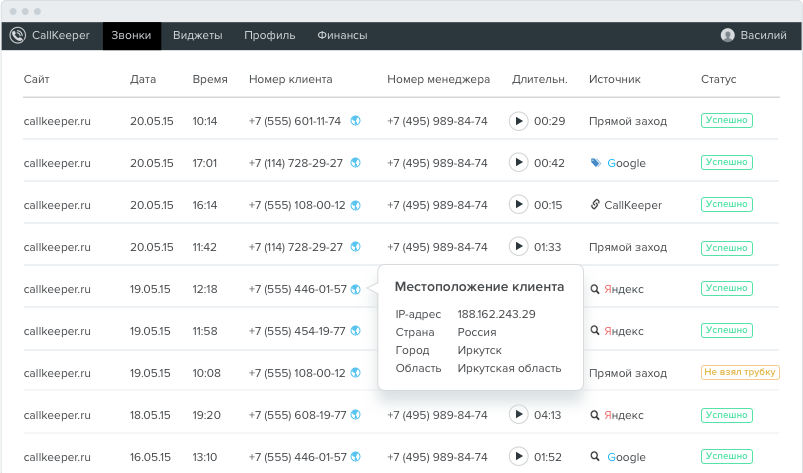Click the Не взял трубку status badge
803x473 pixels.
click(x=739, y=372)
